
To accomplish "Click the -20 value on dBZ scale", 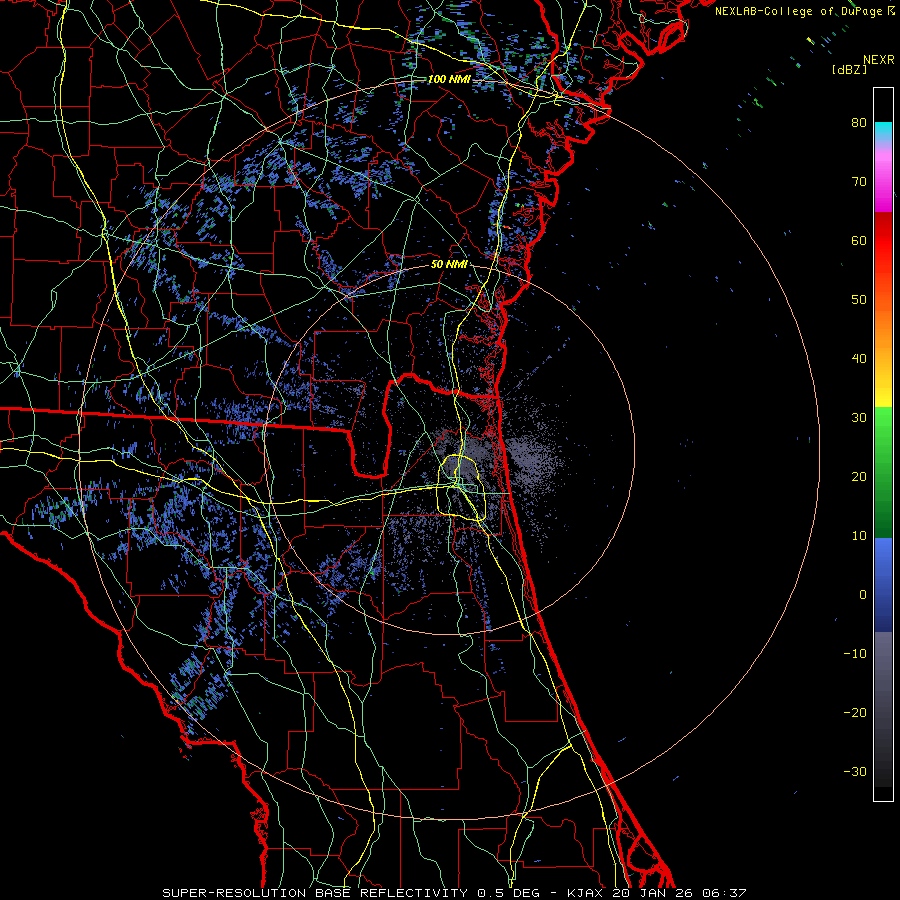I will [x=855, y=712].
